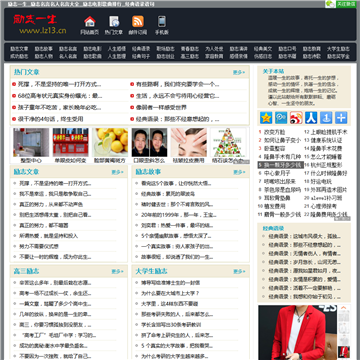
Task: Click 更多 beside the 励志故事 section heading
Action: coord(239,172)
